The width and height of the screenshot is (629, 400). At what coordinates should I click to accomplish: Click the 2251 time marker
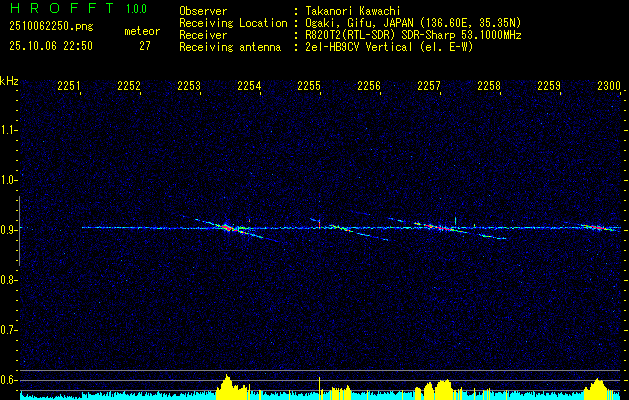[x=69, y=86]
